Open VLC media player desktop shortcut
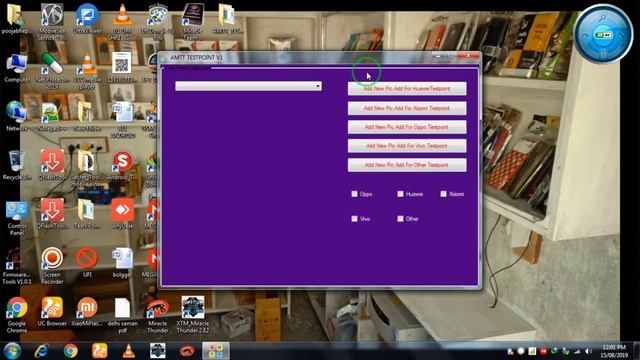The height and width of the screenshot is (360, 640). coord(87,70)
